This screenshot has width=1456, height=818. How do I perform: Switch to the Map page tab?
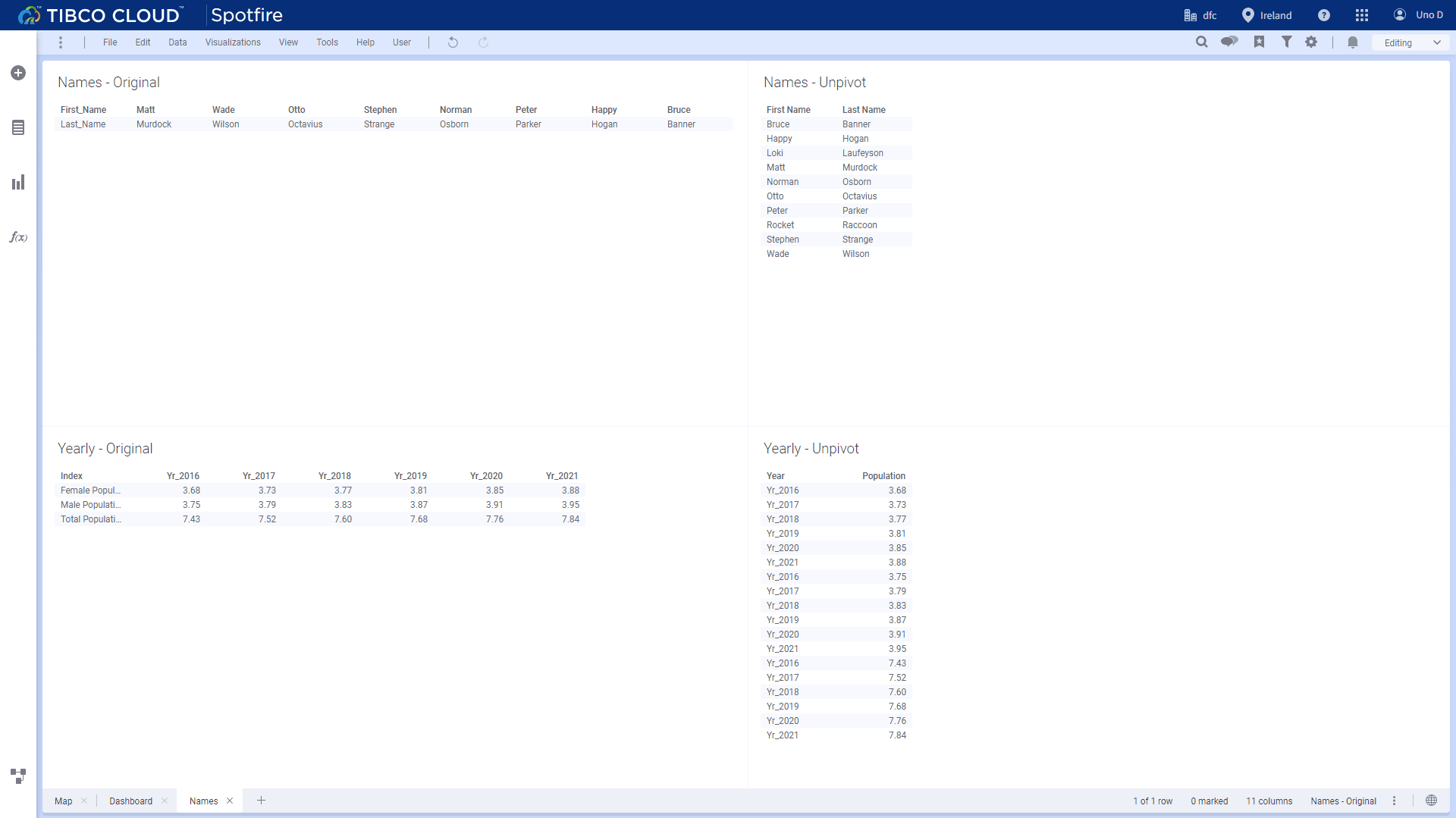[x=64, y=801]
